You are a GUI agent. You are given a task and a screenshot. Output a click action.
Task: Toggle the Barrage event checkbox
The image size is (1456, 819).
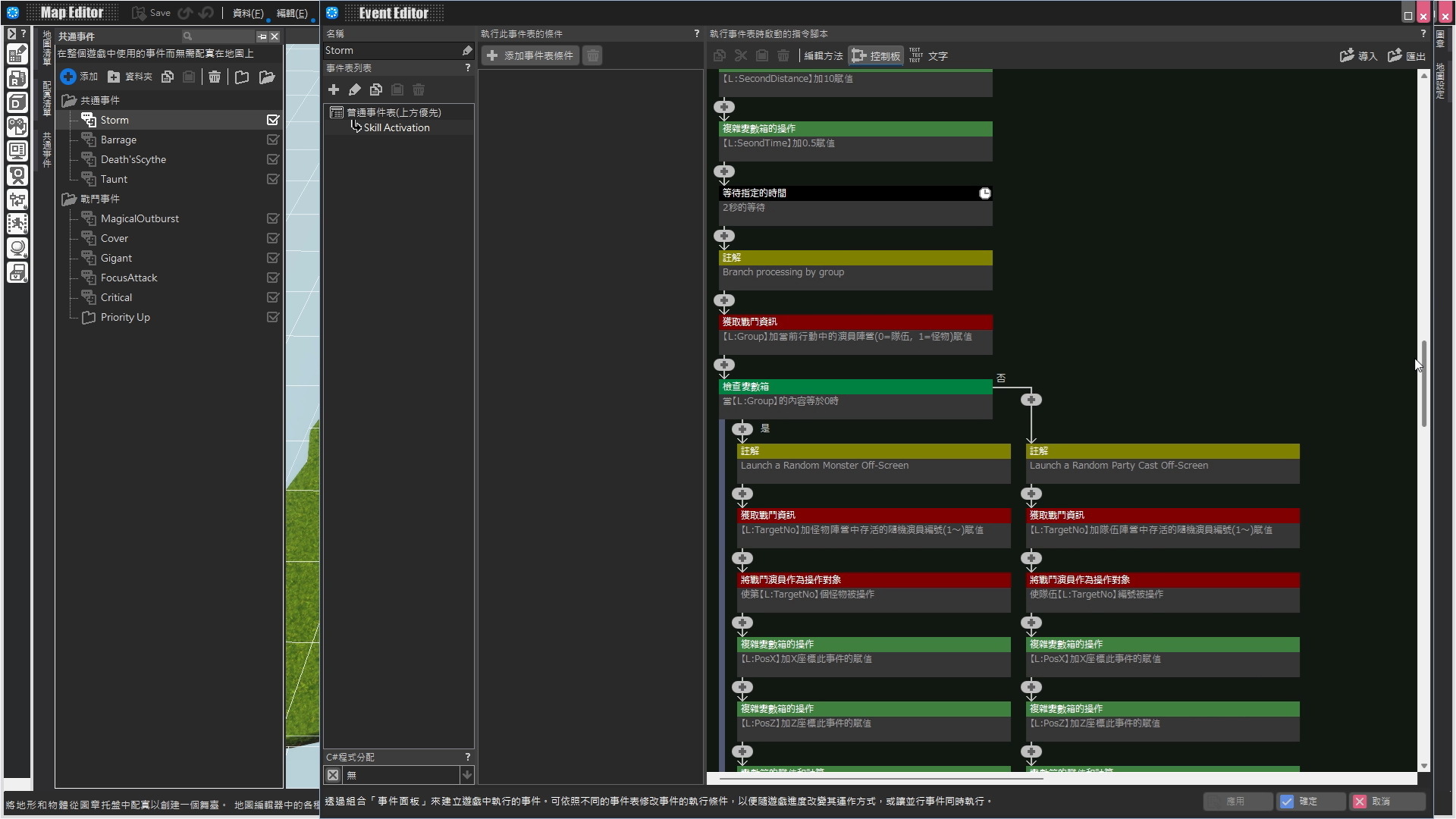[273, 140]
